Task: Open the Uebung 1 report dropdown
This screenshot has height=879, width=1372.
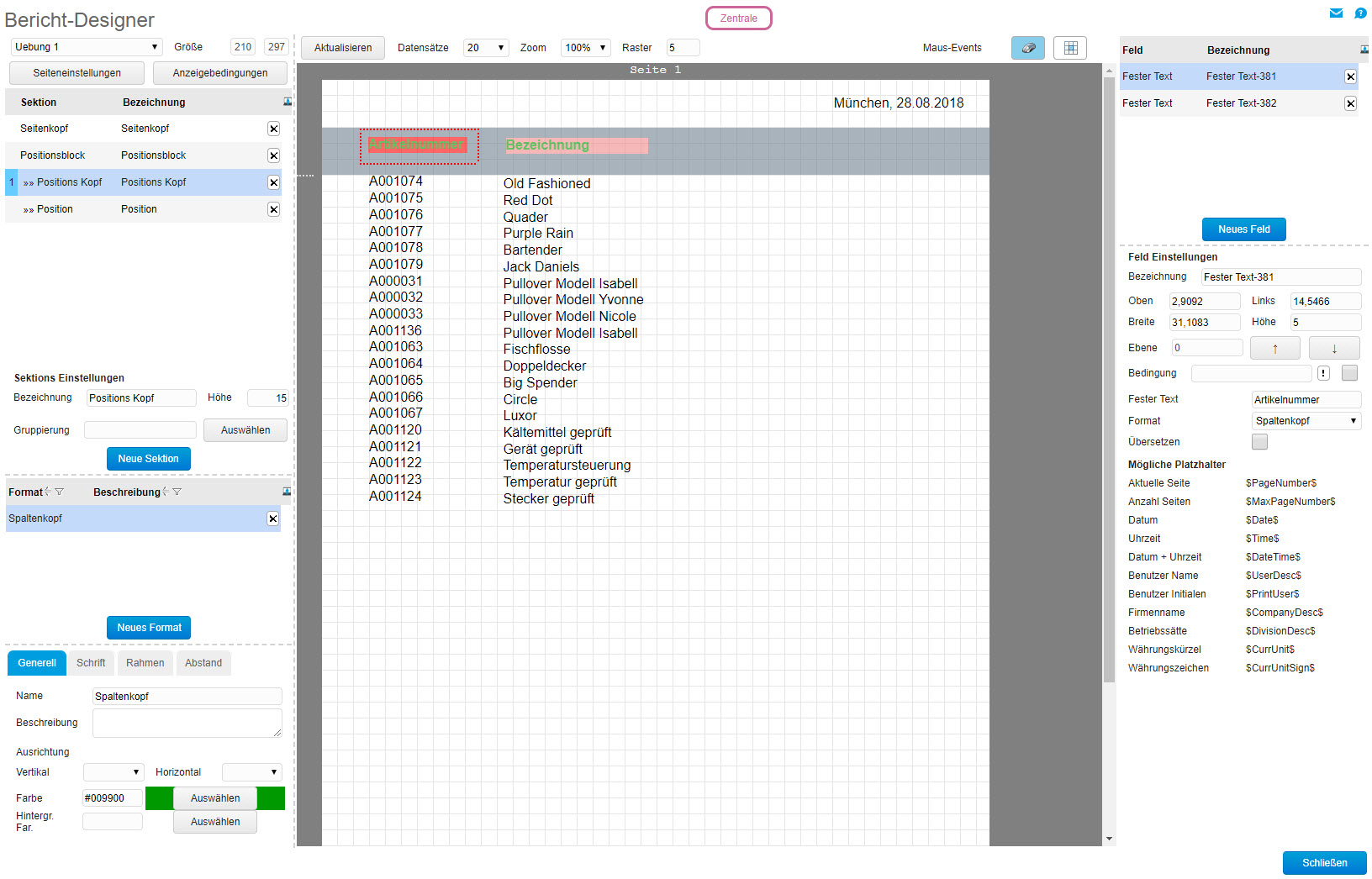Action: [86, 47]
